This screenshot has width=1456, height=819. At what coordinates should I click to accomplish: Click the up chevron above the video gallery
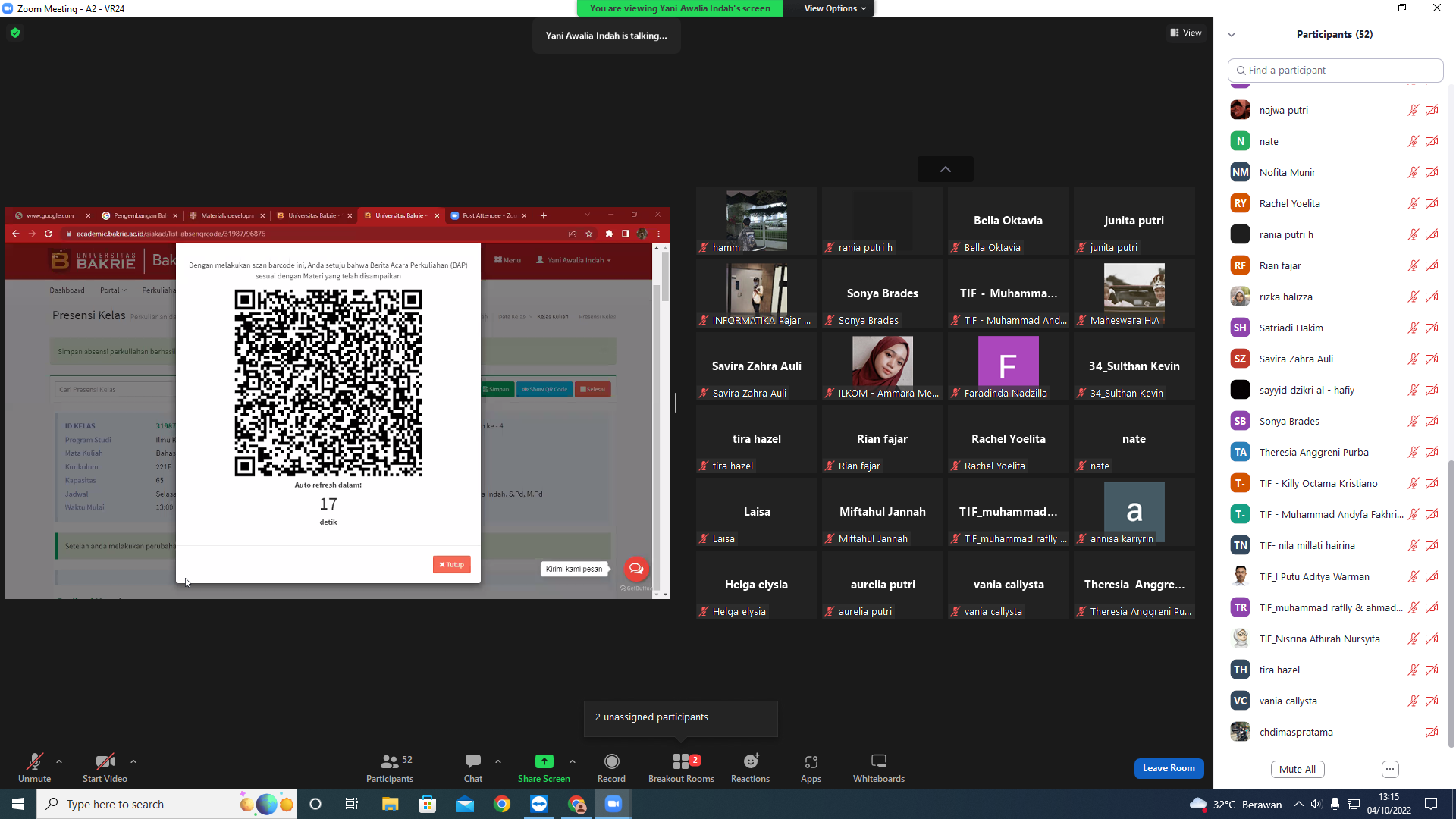tap(946, 169)
